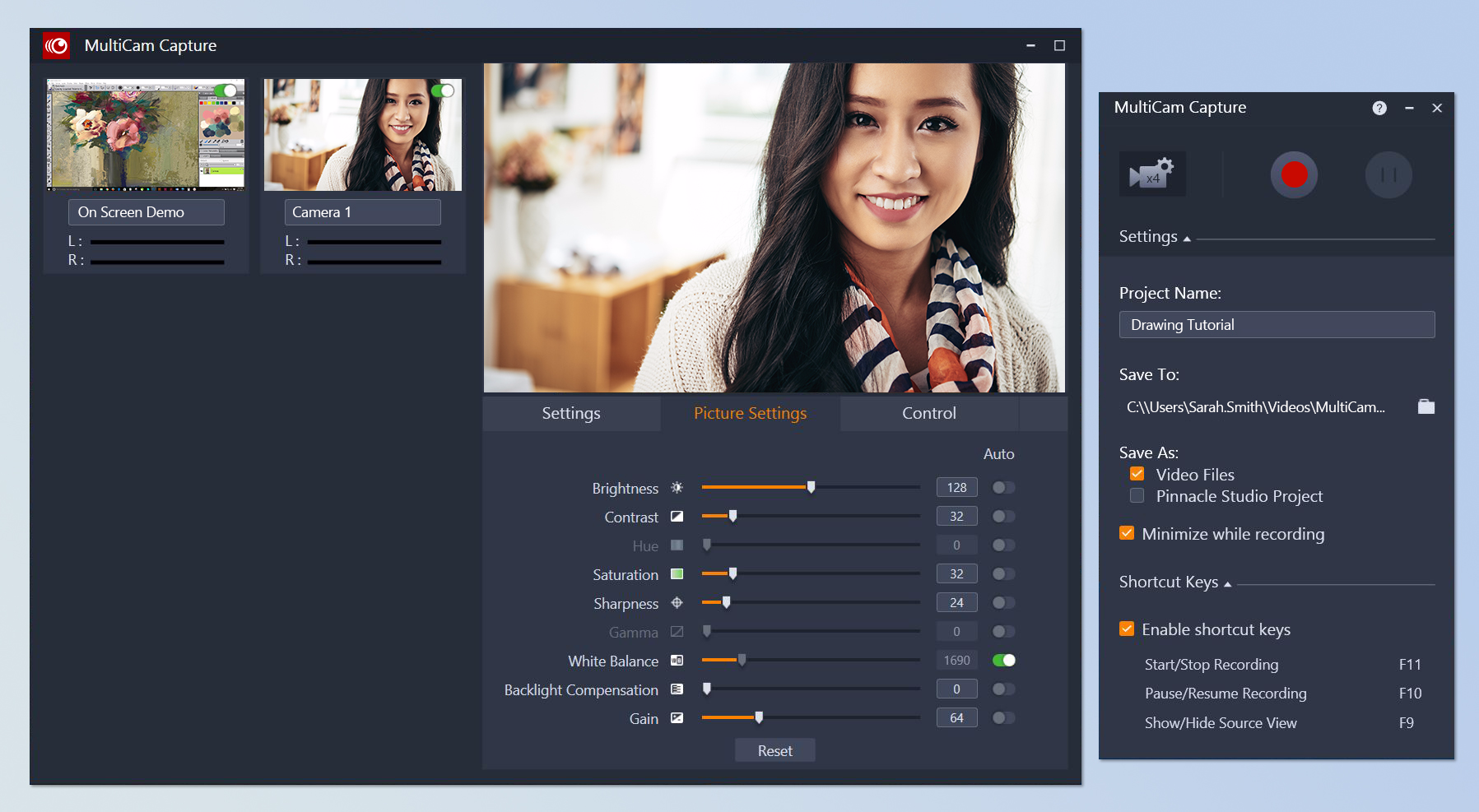Disable the Camera 1 source toggle
Viewport: 1479px width, 812px height.
[442, 90]
